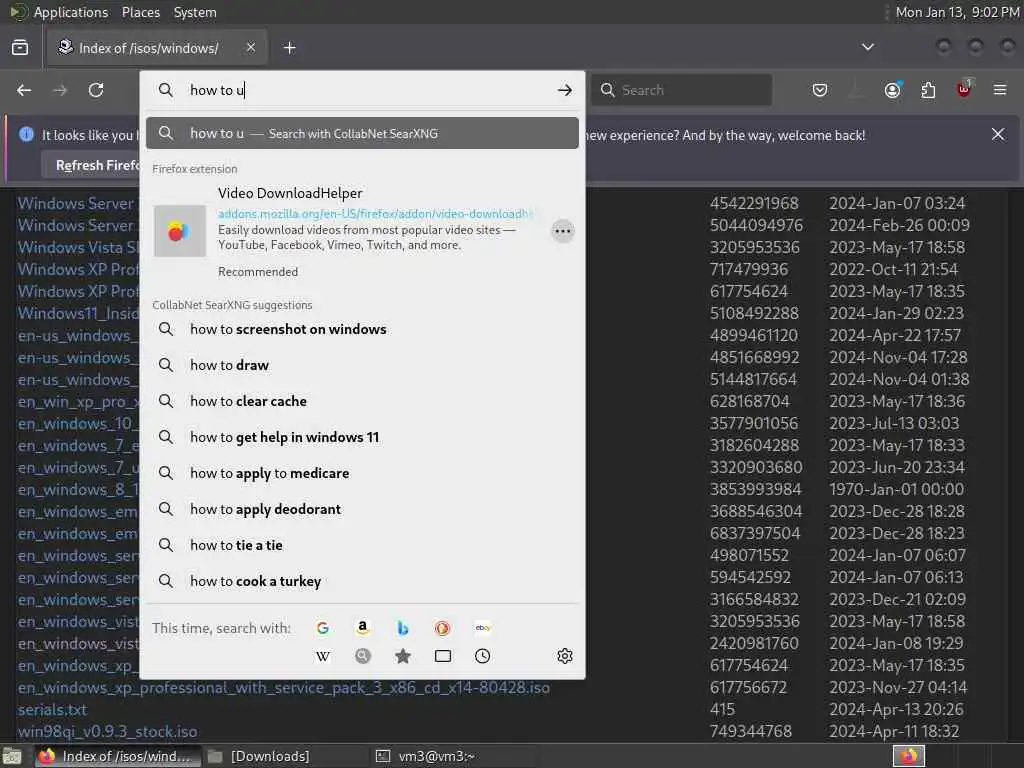This screenshot has height=768, width=1024.
Task: Open the Firefox account icon
Action: (x=892, y=90)
